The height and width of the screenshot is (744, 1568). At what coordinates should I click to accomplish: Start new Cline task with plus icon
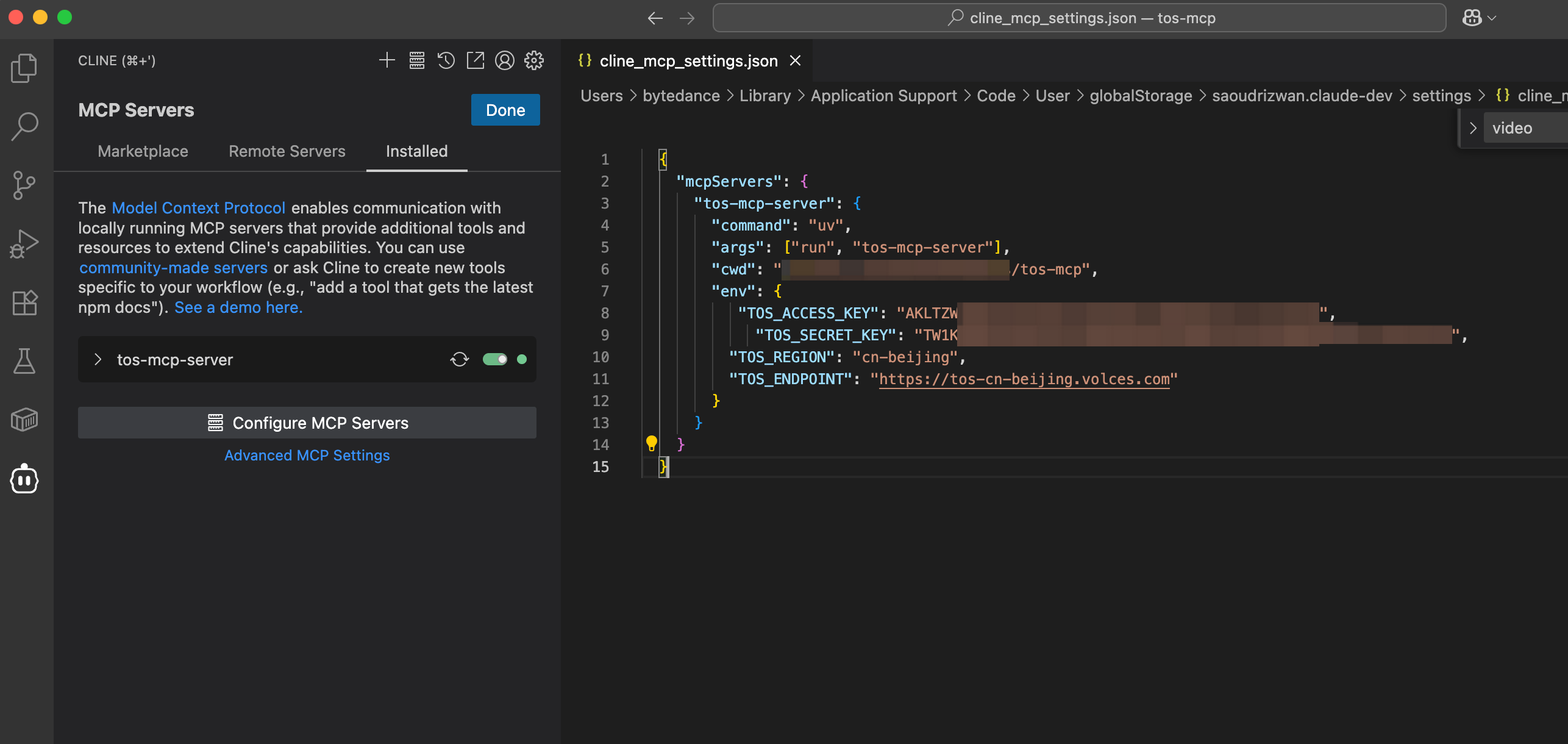(387, 60)
